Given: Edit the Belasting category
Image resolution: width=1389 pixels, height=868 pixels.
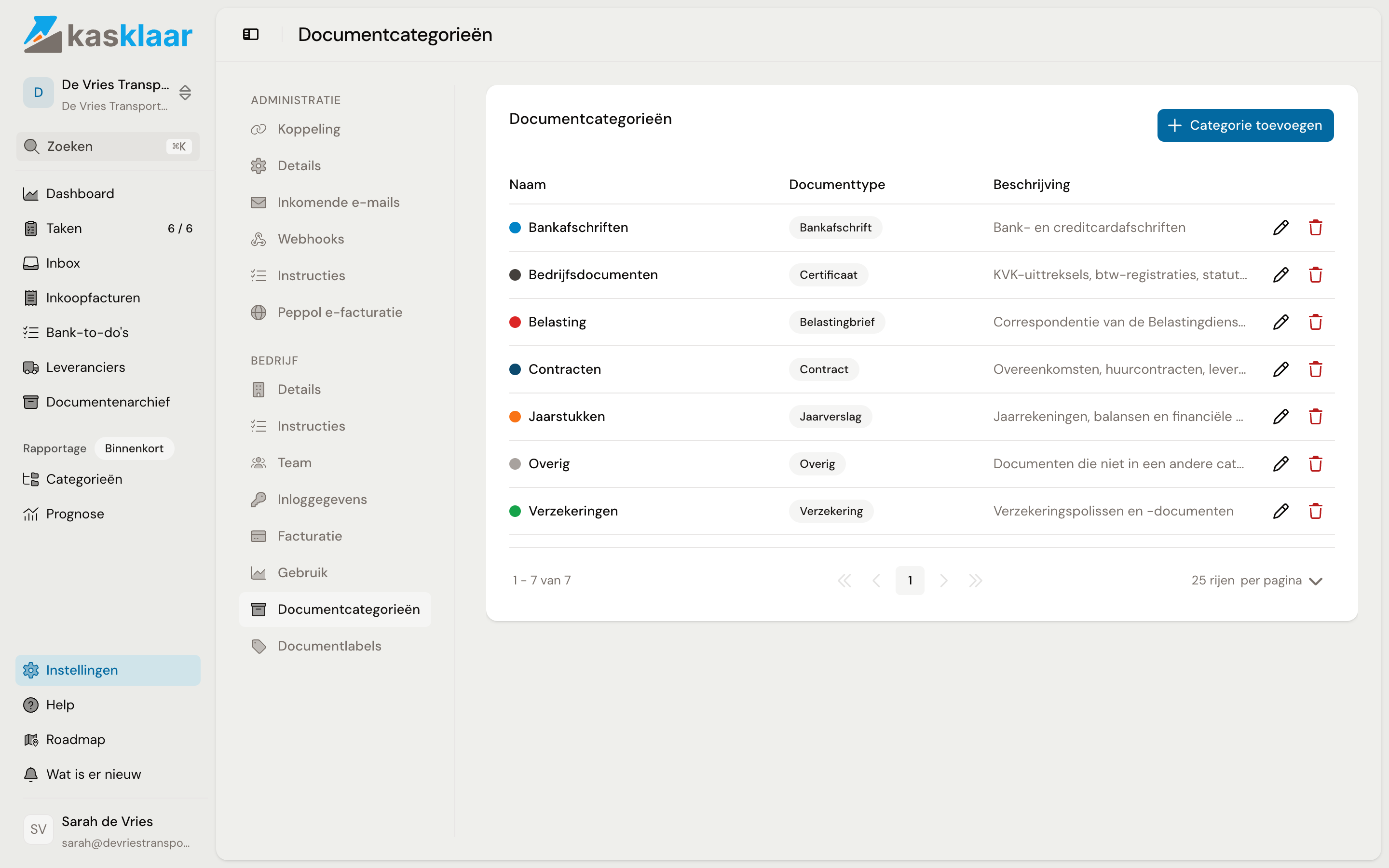Looking at the screenshot, I should 1280,322.
